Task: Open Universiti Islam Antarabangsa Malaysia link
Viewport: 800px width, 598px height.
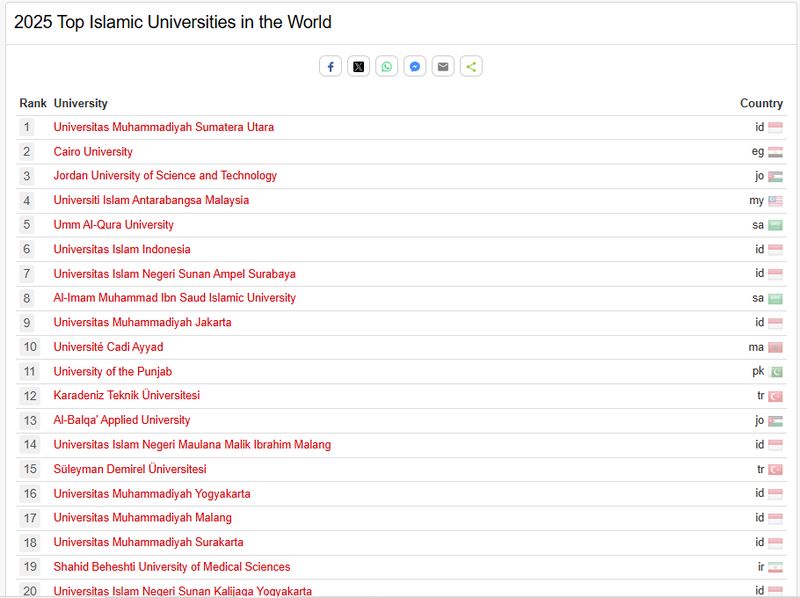Action: [x=151, y=200]
